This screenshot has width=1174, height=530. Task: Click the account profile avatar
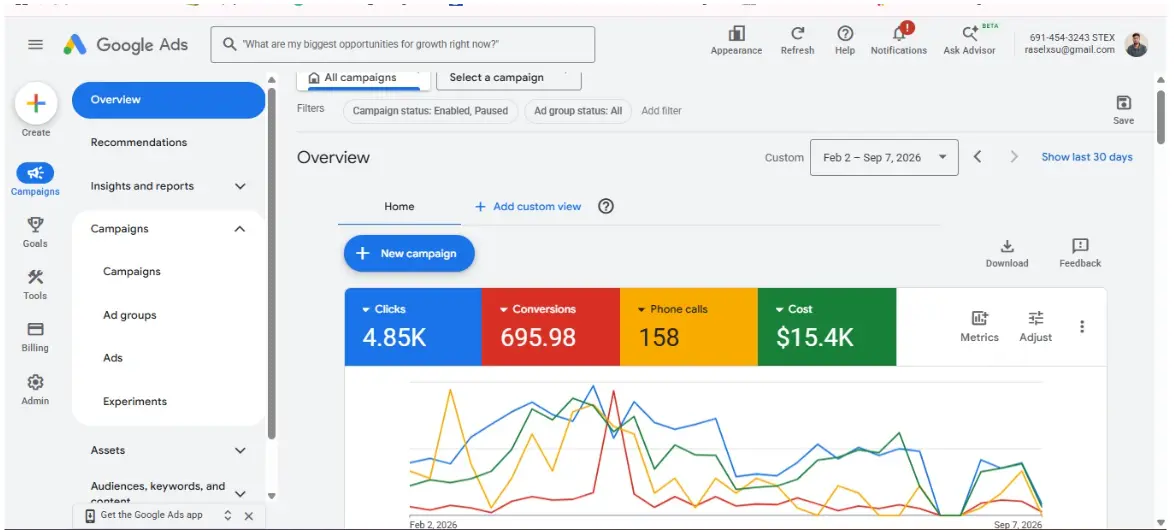pyautogui.click(x=1136, y=44)
